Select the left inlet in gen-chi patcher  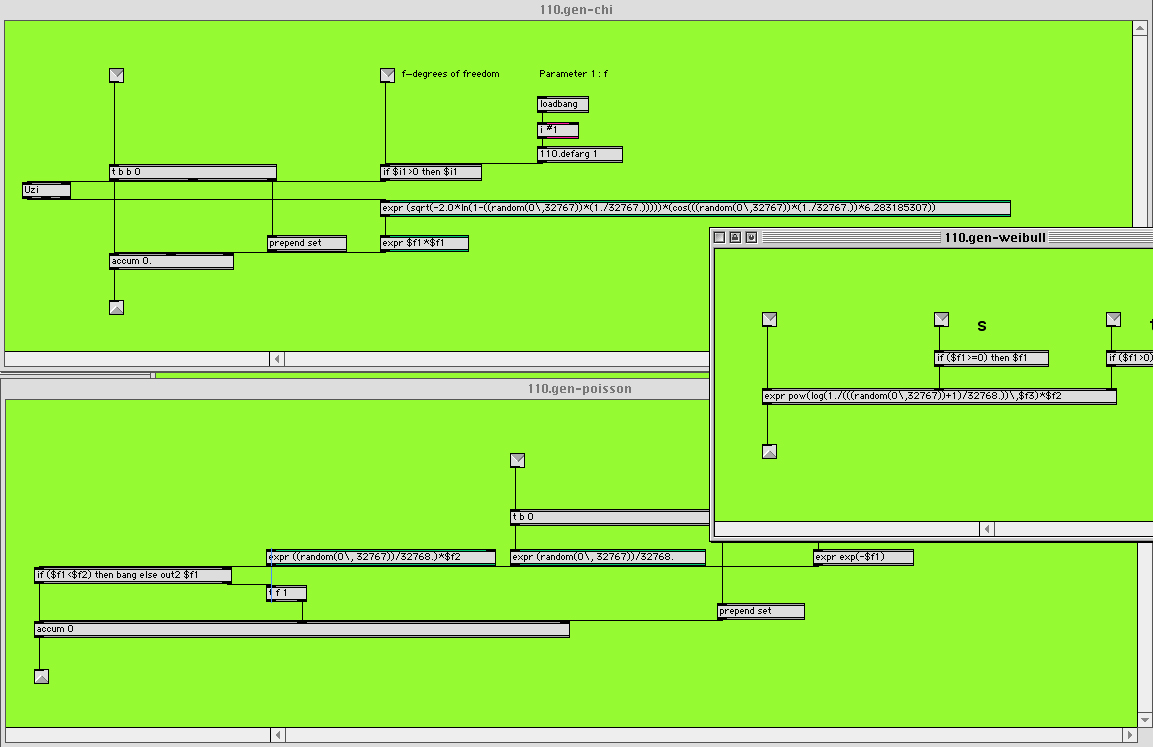click(x=116, y=75)
